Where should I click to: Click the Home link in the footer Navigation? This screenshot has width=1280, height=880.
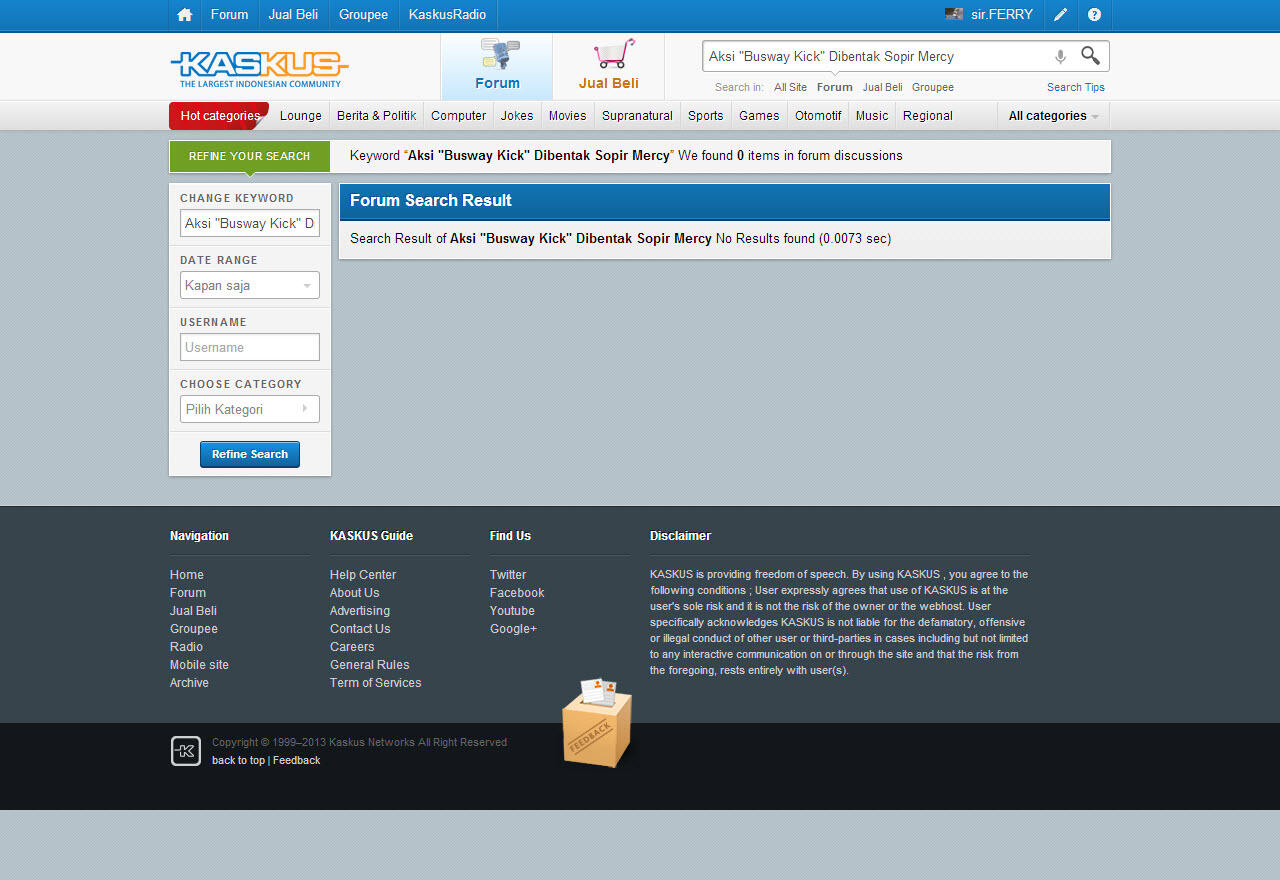pos(187,575)
